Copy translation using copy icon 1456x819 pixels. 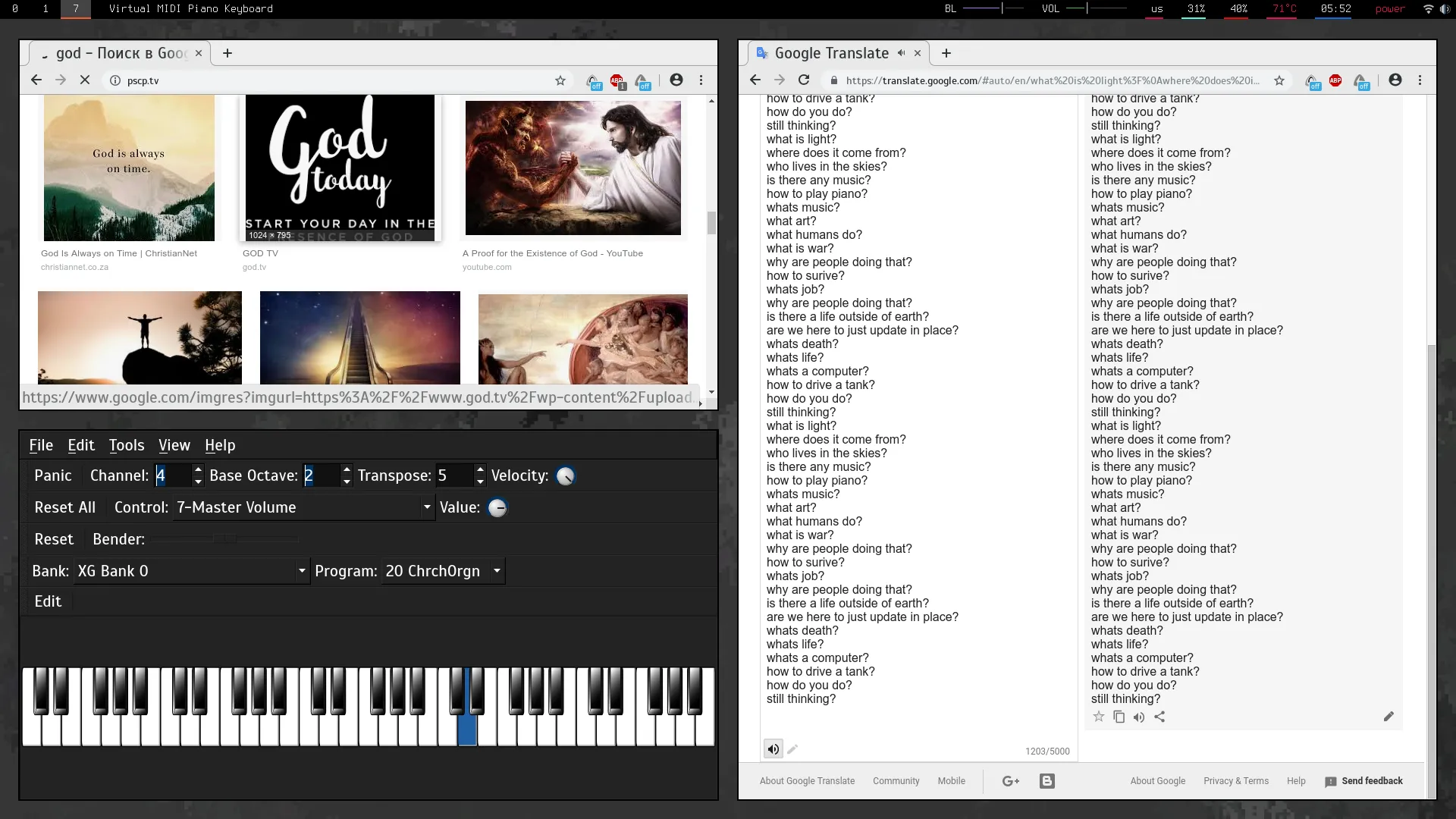1119,717
